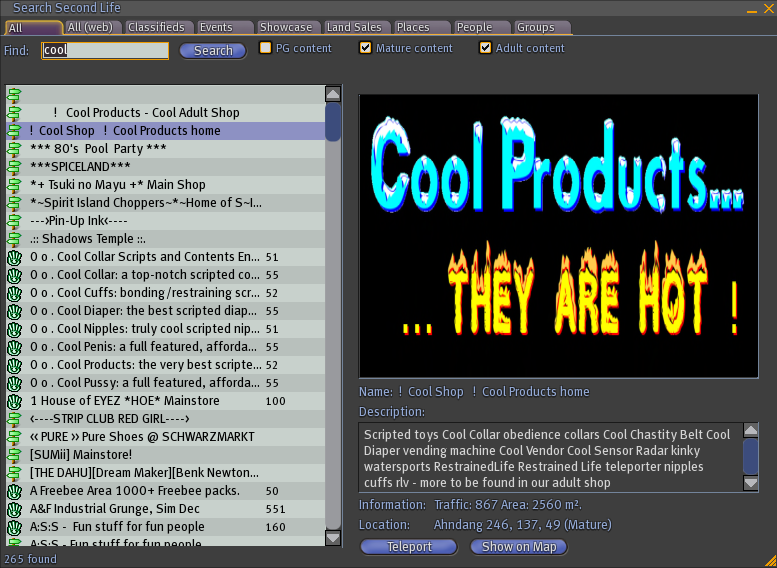This screenshot has height=568, width=777.
Task: Click results list scroll up arrow
Action: 333,94
